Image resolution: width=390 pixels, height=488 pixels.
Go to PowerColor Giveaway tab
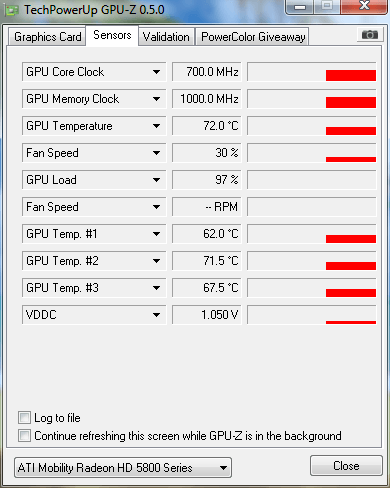(253, 37)
